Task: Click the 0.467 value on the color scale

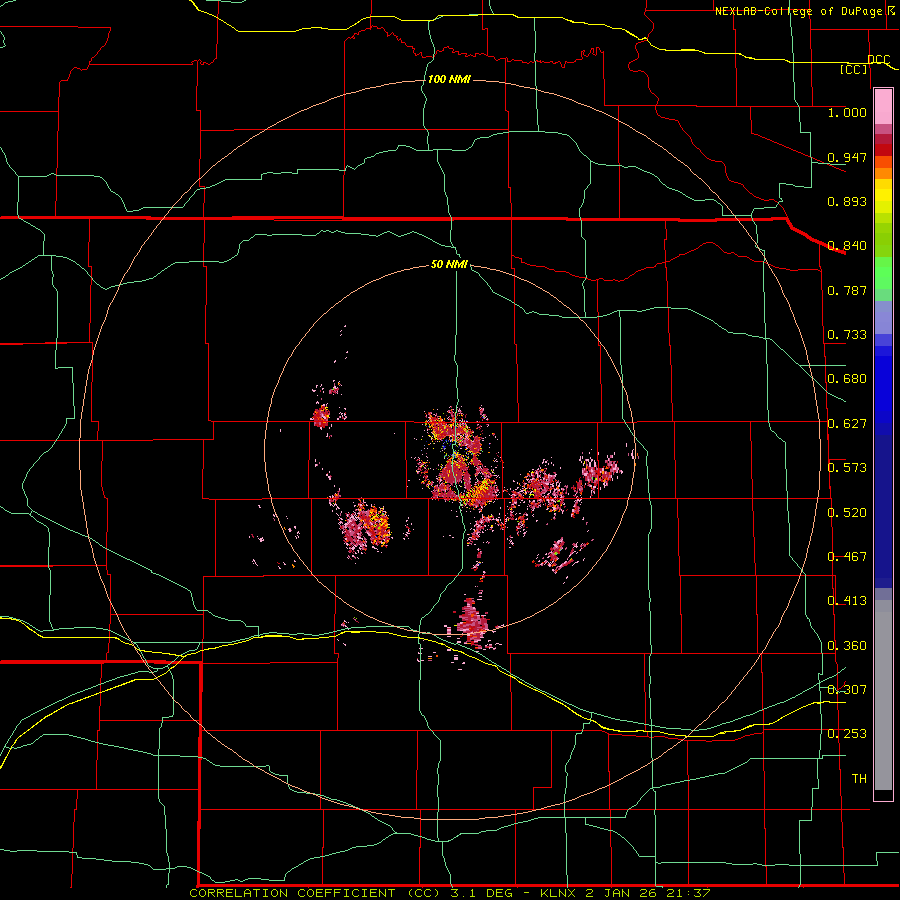Action: click(x=847, y=557)
